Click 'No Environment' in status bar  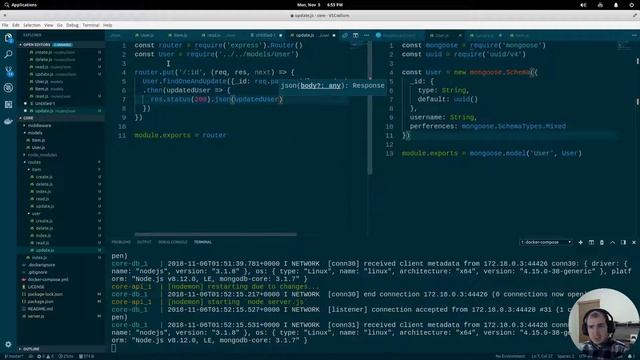tap(510, 356)
